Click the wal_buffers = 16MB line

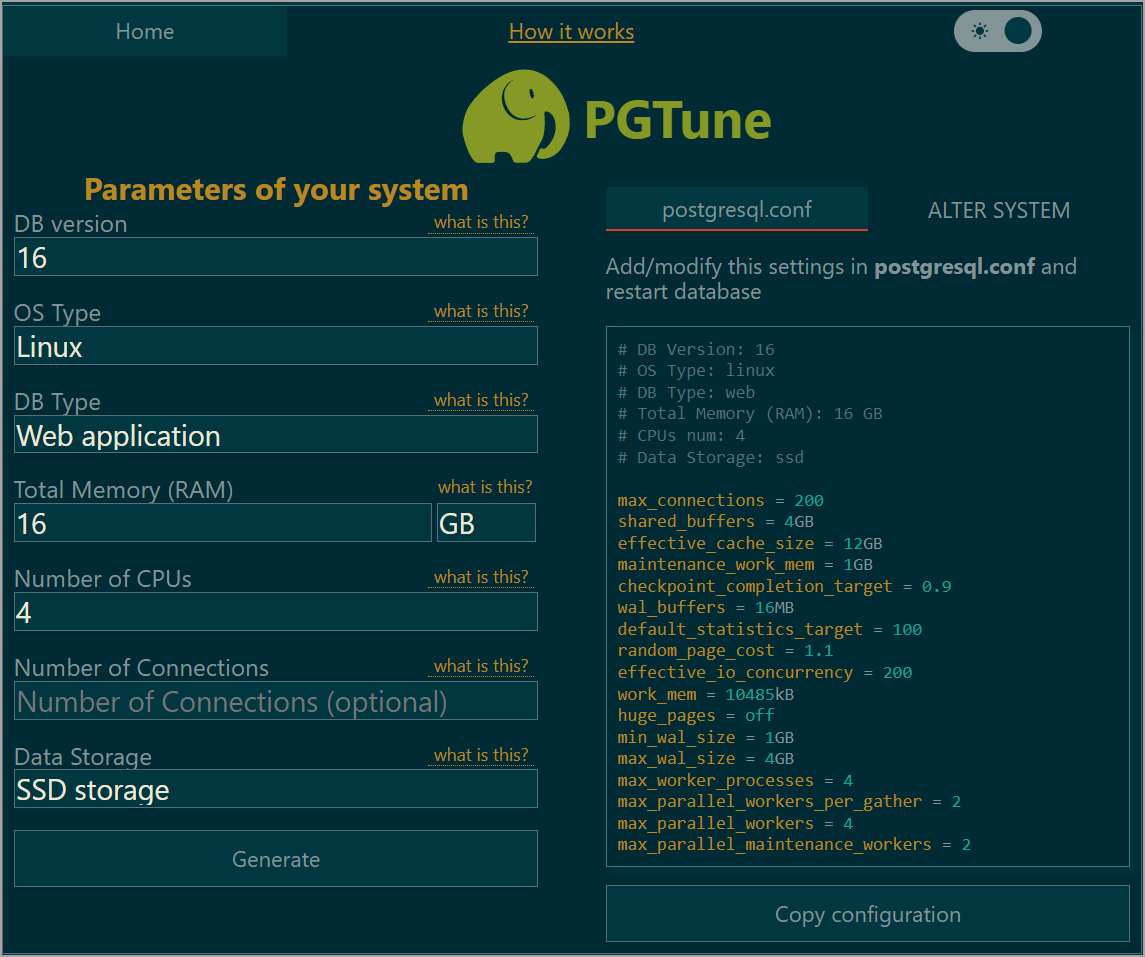[x=705, y=607]
